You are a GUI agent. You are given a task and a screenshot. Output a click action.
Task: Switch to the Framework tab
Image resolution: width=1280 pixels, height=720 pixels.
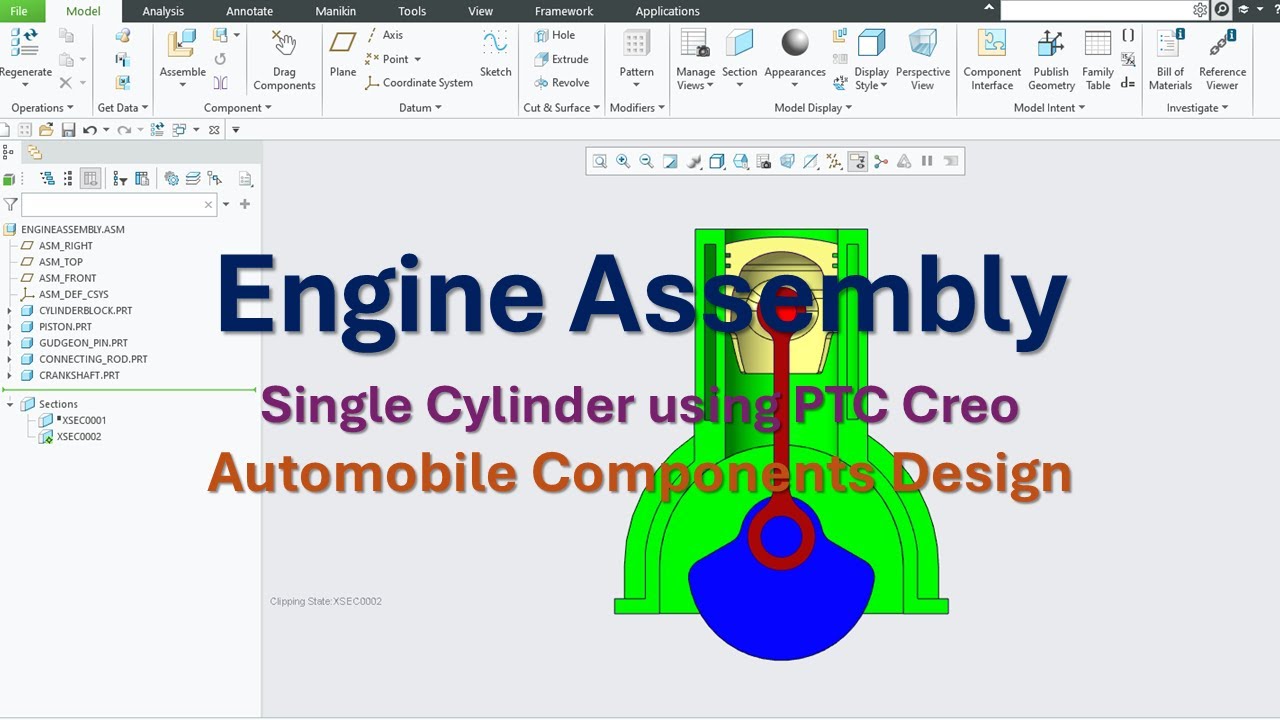[x=564, y=11]
